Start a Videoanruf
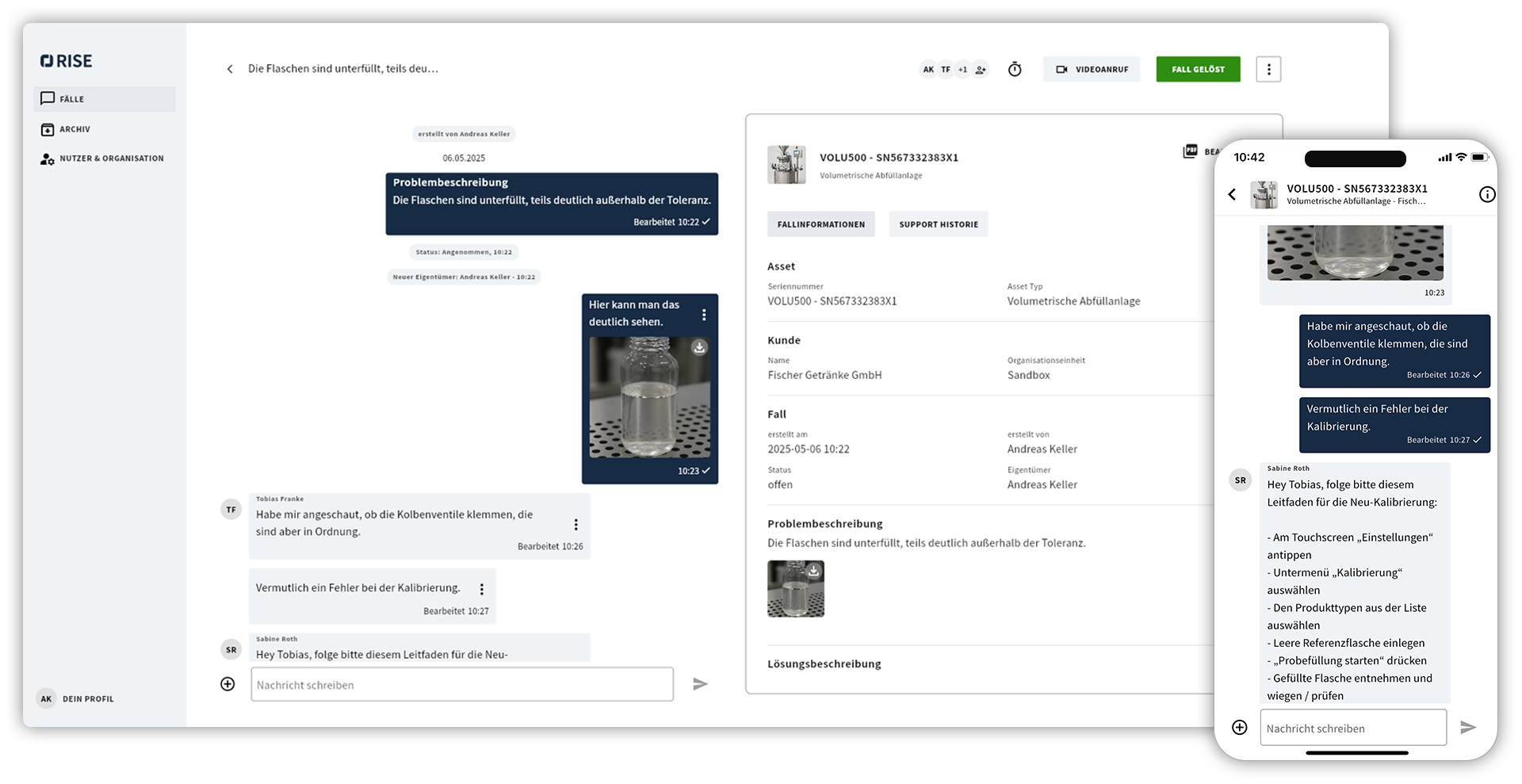The image size is (1522, 784). pos(1092,69)
